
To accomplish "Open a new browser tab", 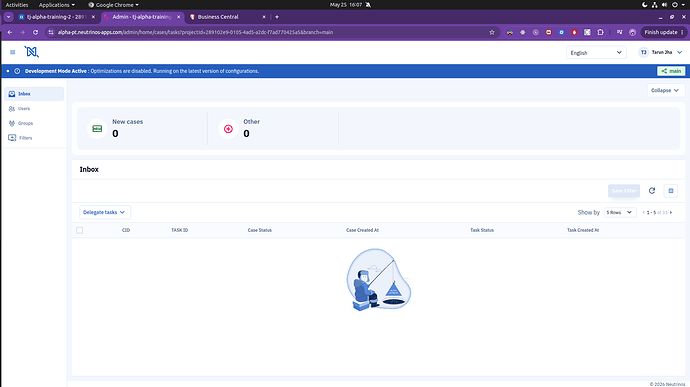I will (277, 17).
